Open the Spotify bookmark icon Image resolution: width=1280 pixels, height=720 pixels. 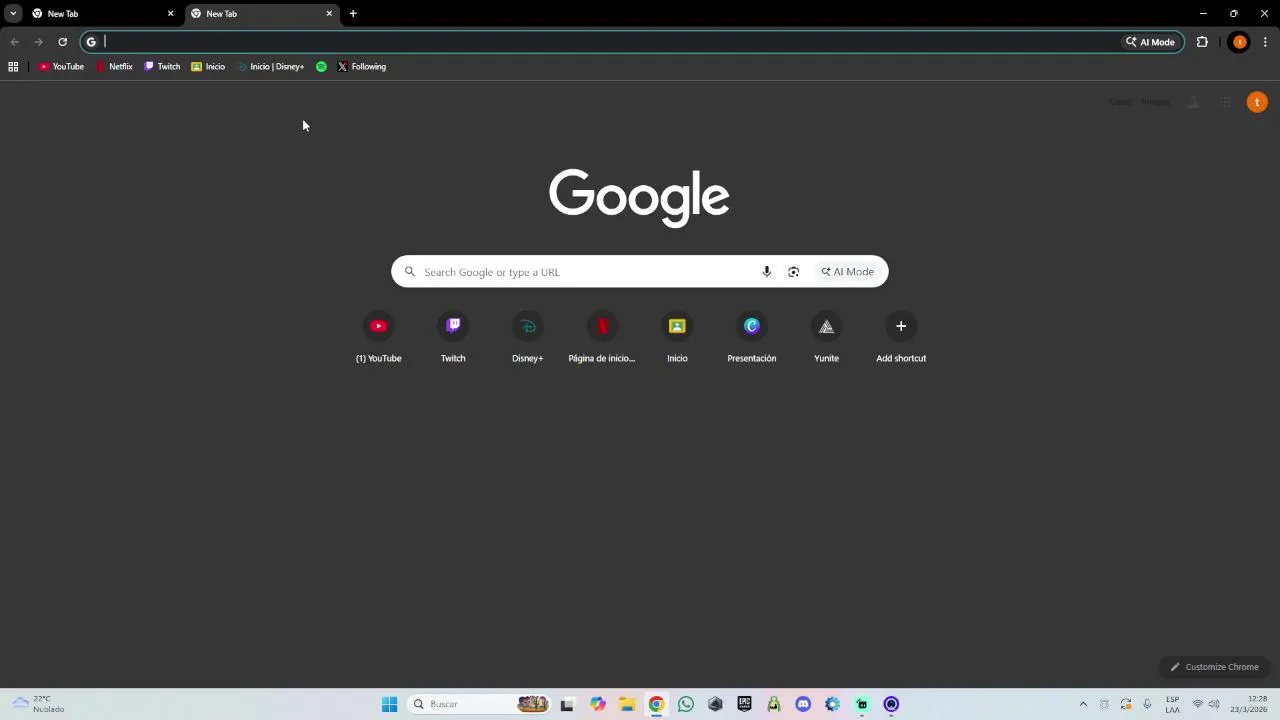pos(321,67)
